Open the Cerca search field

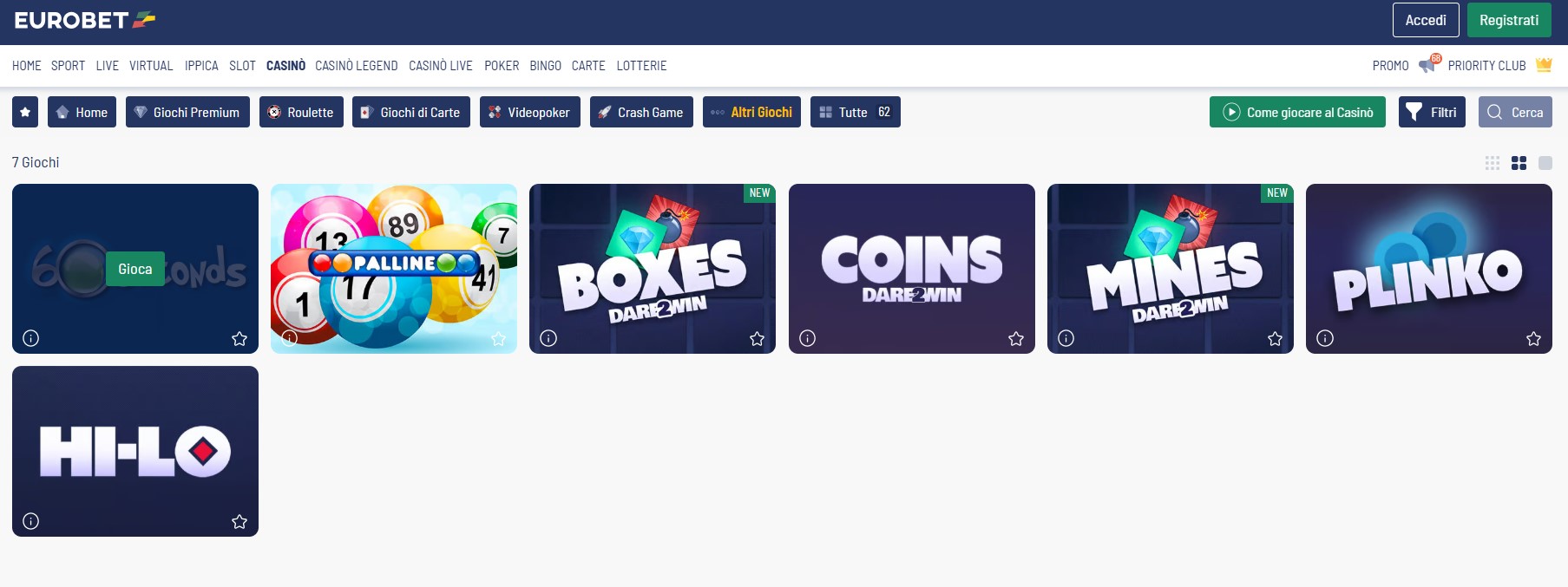1515,112
